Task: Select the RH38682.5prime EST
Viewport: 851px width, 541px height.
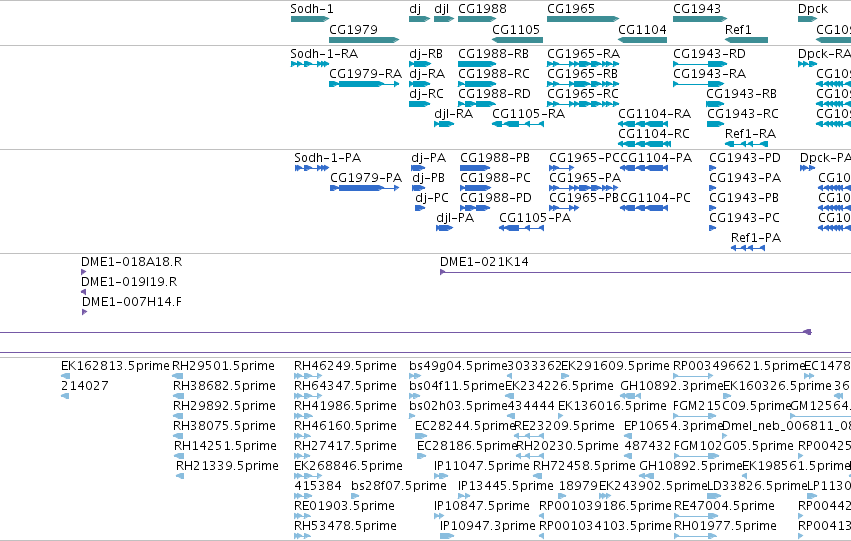Action: 179,396
